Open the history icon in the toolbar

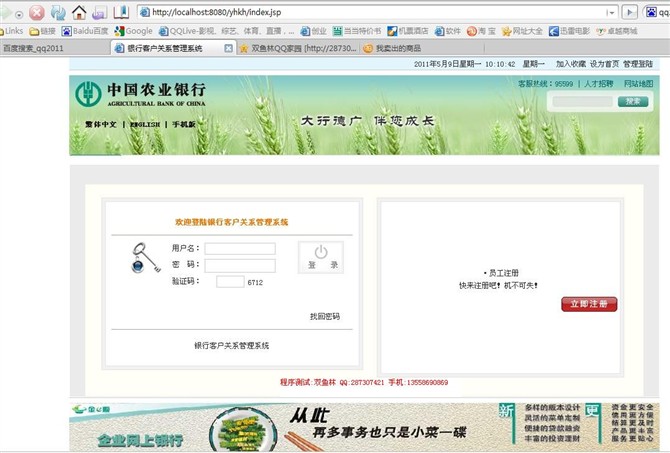point(100,13)
